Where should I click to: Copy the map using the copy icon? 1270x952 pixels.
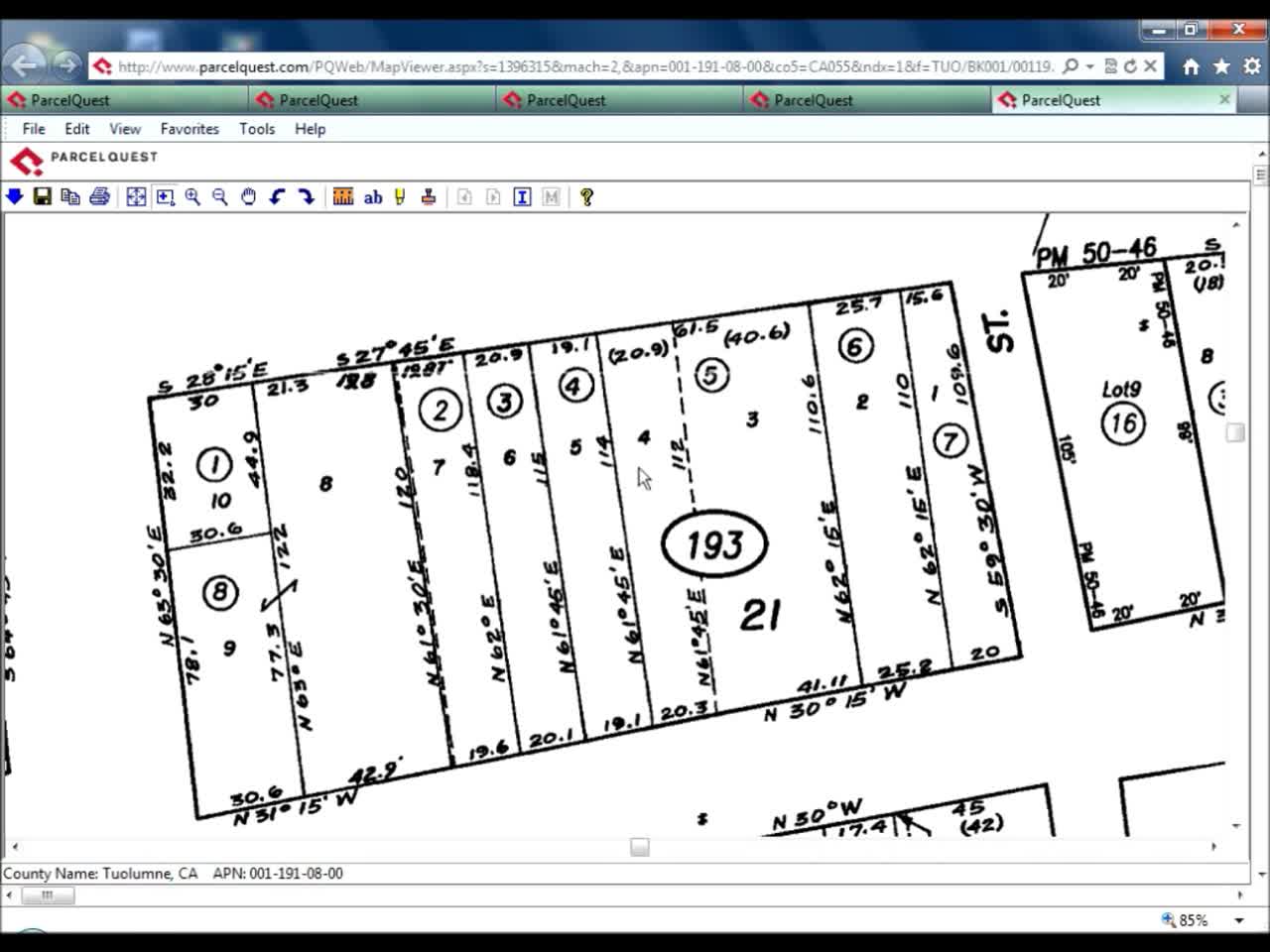coord(69,196)
